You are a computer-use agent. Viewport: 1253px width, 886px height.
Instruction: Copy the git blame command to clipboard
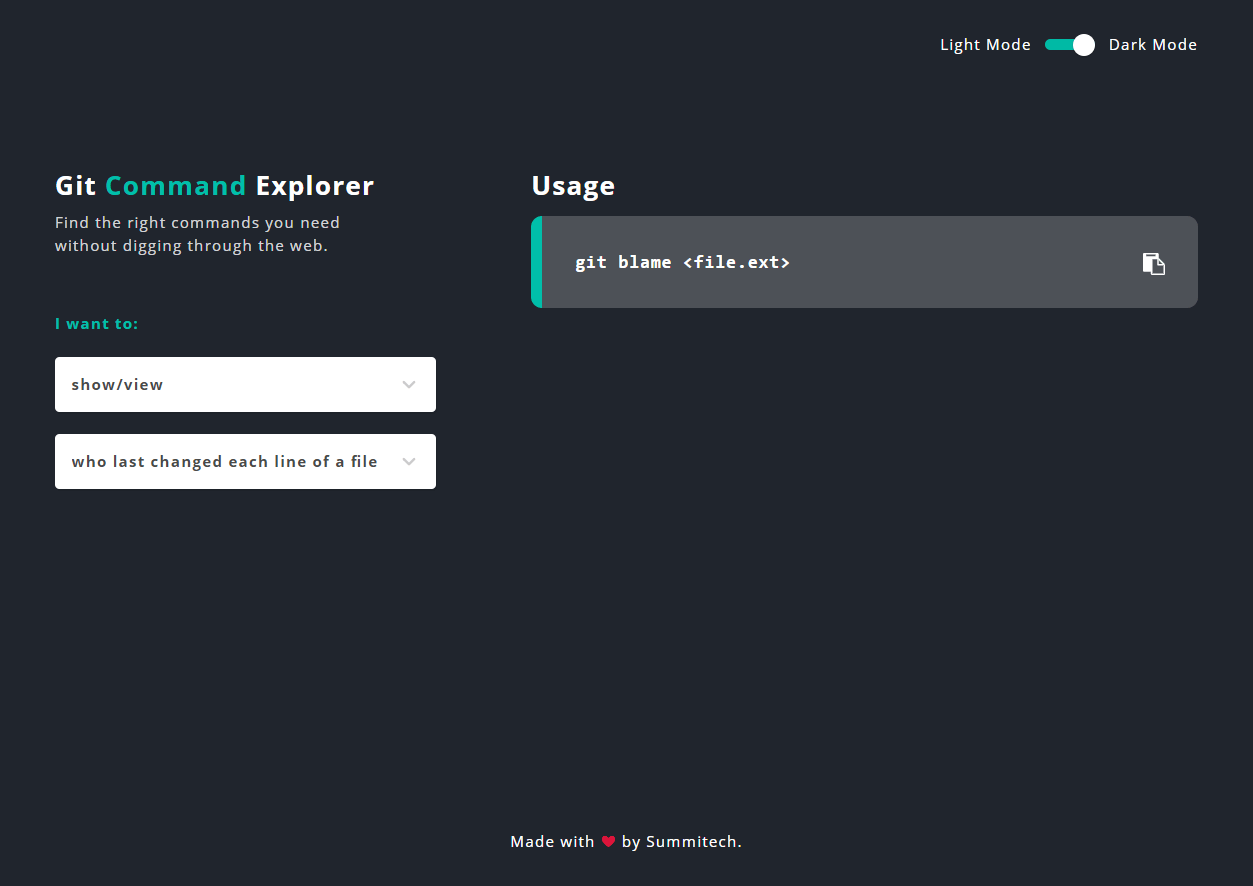[1154, 263]
